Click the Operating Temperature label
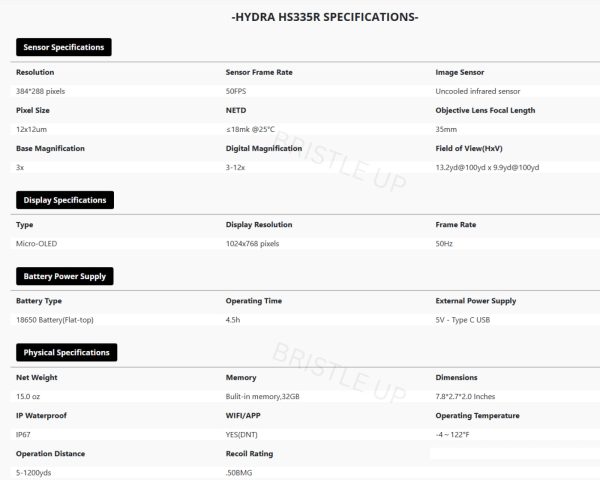The height and width of the screenshot is (480, 600). (477, 415)
